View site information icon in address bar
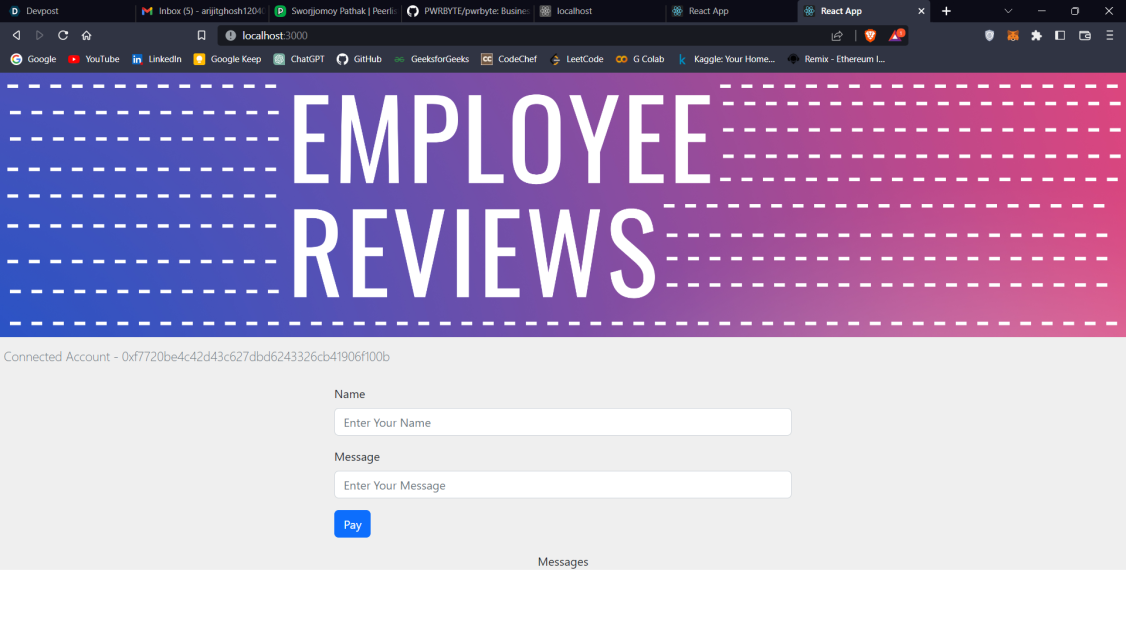Image resolution: width=1126 pixels, height=632 pixels. [x=231, y=35]
